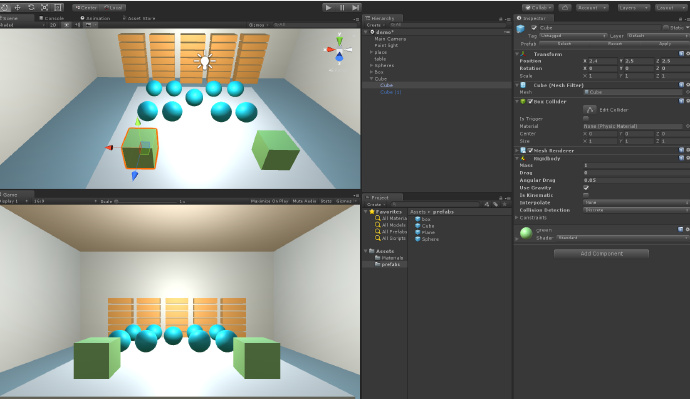Image resolution: width=690 pixels, height=399 pixels.
Task: Select the Hand tool in the toolbar
Action: [4, 7]
